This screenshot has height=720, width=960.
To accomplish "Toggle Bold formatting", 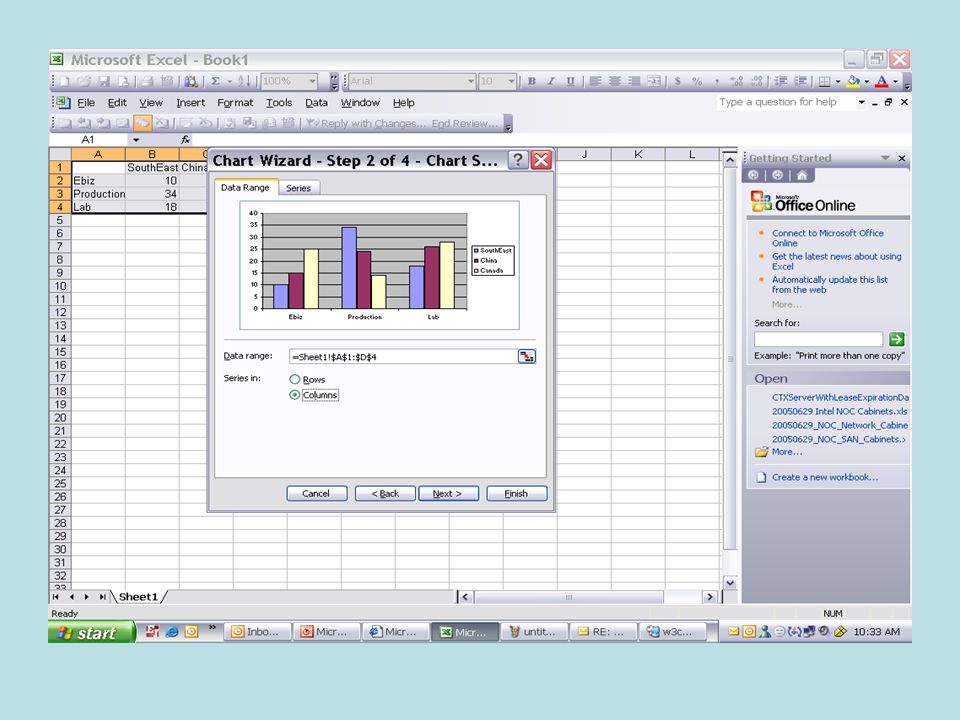I will (531, 81).
